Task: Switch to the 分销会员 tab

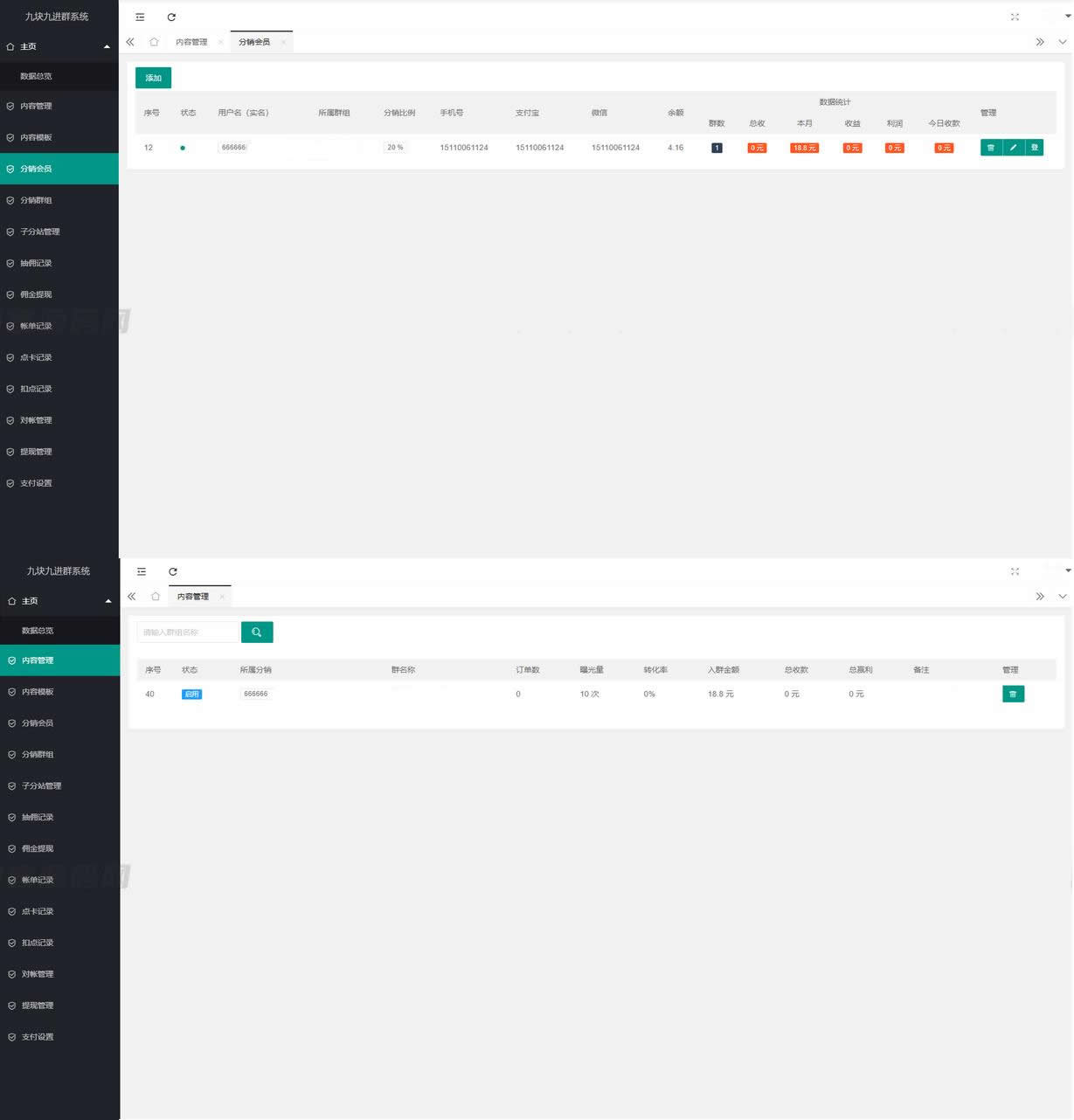Action: tap(254, 42)
